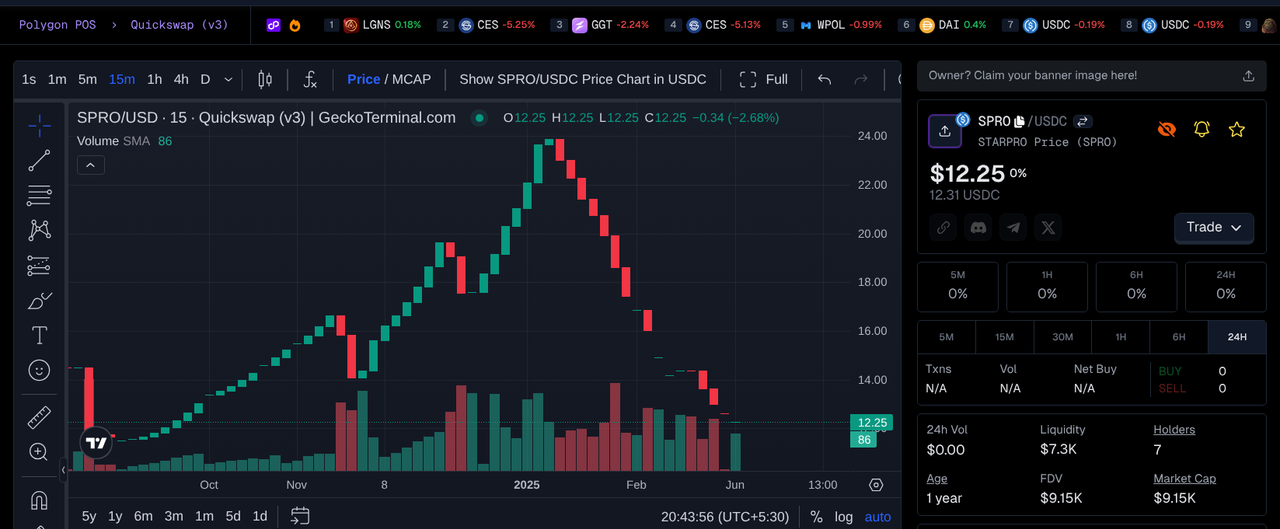Open the Telegram link icon
Screen dimensions: 1280x529
tap(1014, 228)
